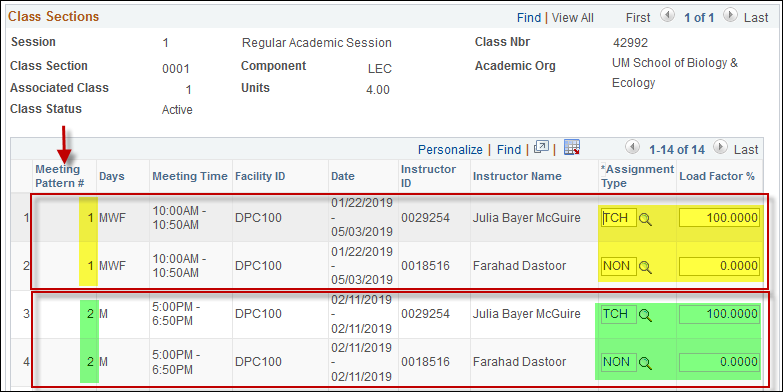Viewport: 783px width, 392px height.
Task: Click the View All link
Action: (x=573, y=18)
